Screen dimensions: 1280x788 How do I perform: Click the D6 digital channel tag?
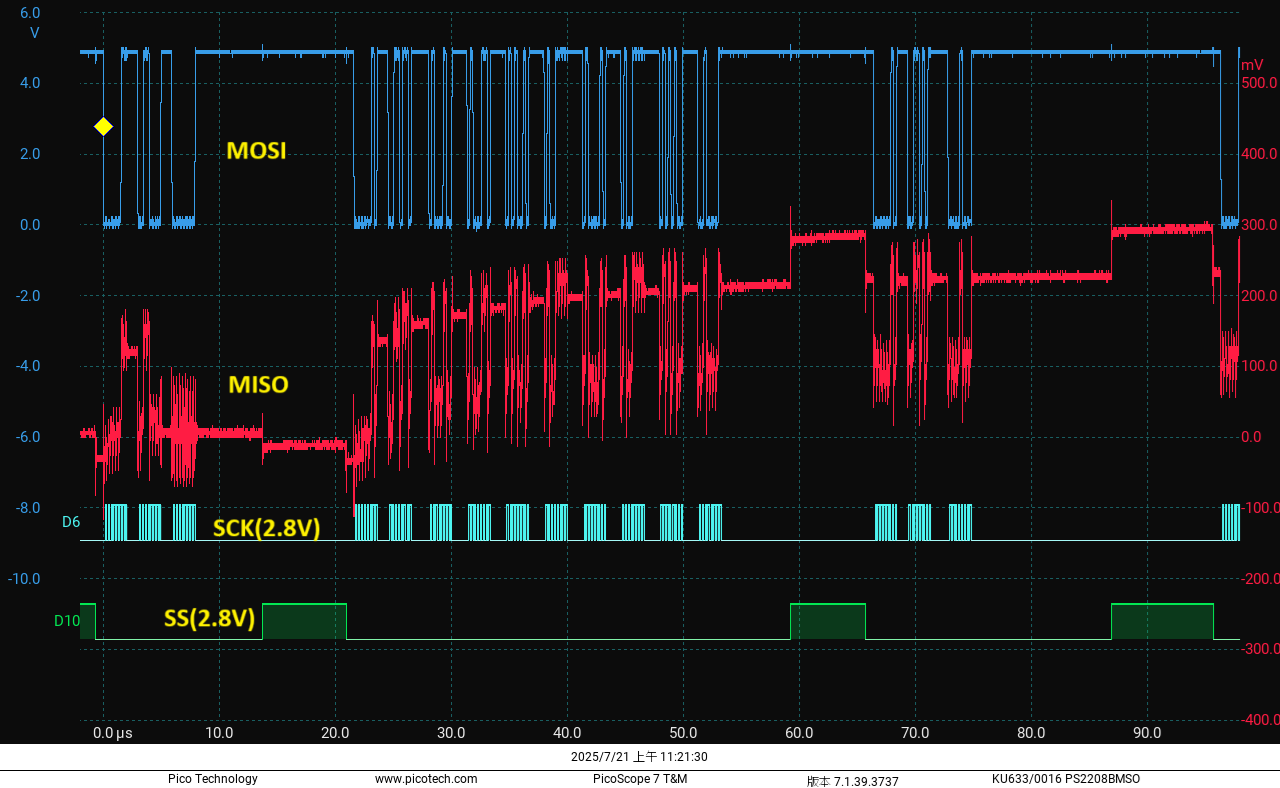click(70, 522)
